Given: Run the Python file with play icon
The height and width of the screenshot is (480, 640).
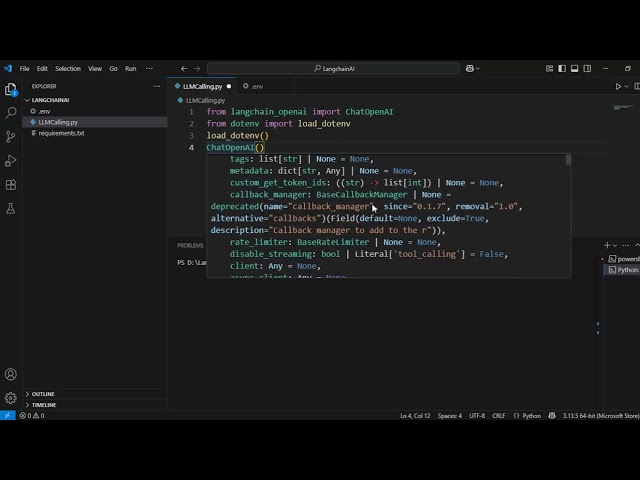Looking at the screenshot, I should tap(618, 87).
